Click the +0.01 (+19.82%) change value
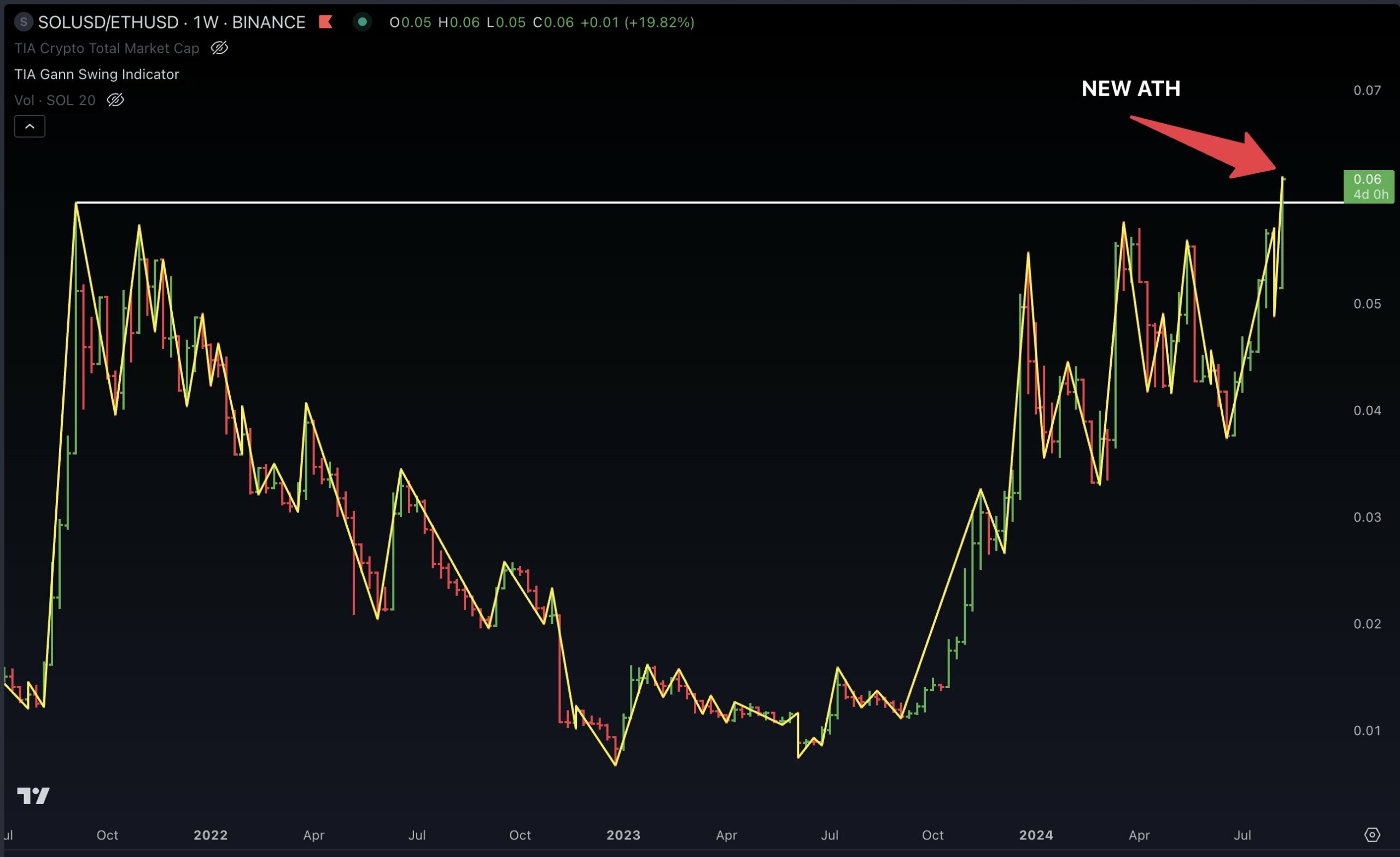 click(638, 22)
